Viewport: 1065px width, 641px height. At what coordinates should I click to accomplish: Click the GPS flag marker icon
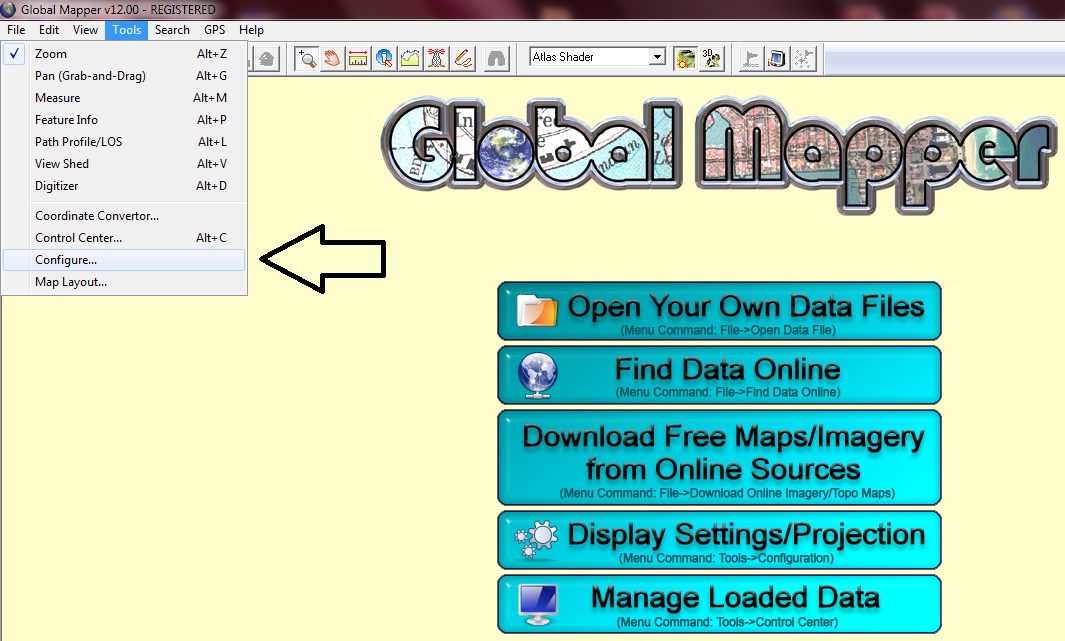pyautogui.click(x=751, y=58)
